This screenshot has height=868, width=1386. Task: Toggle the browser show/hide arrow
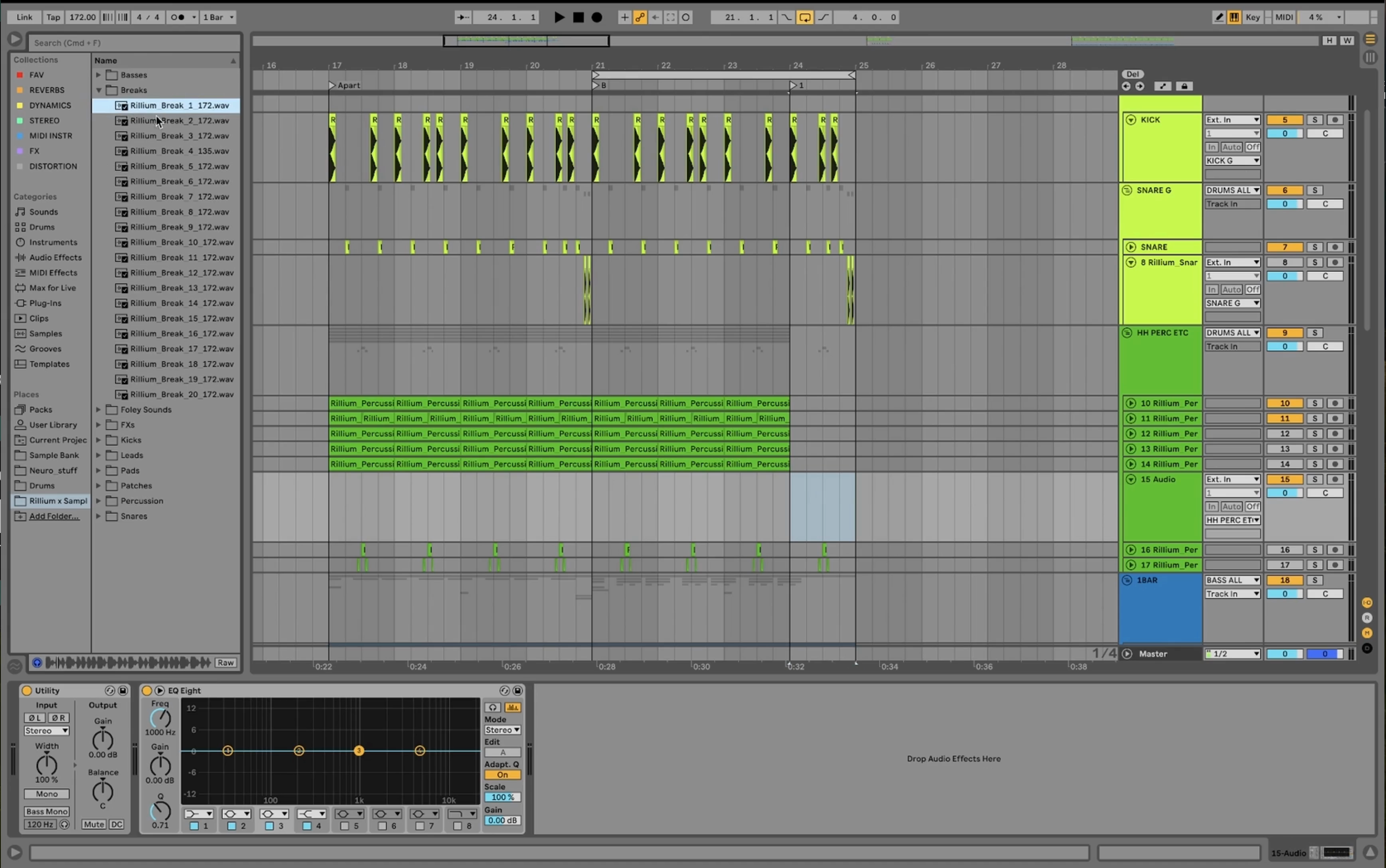(x=15, y=39)
